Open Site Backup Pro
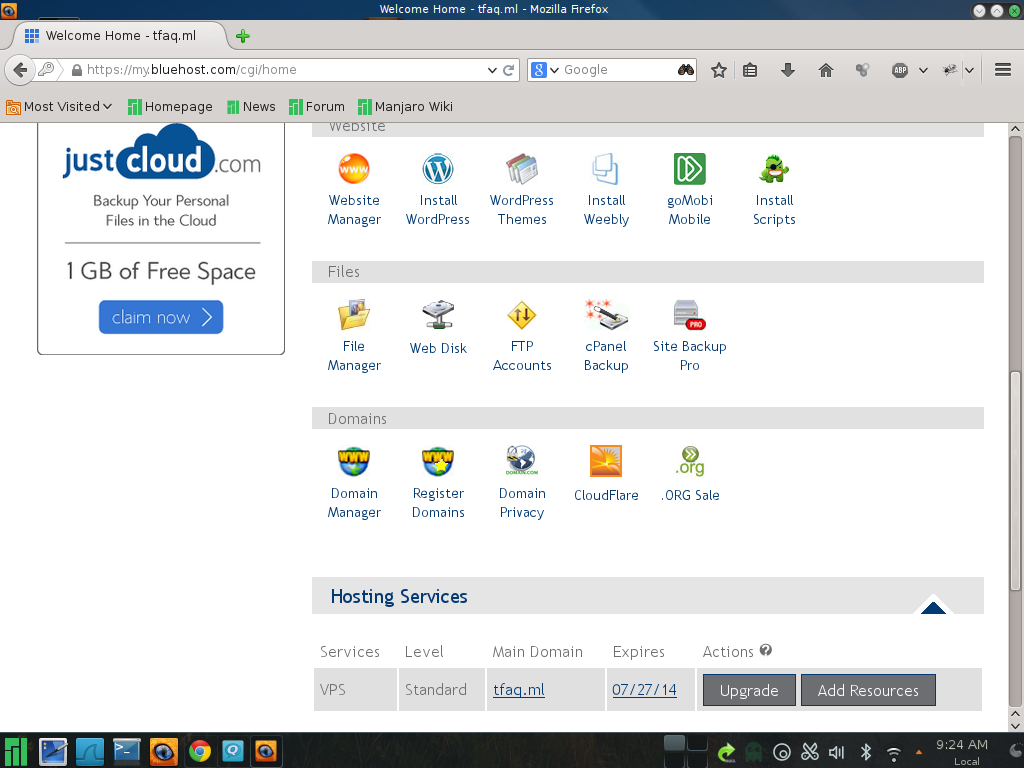1024x768 pixels. [689, 316]
